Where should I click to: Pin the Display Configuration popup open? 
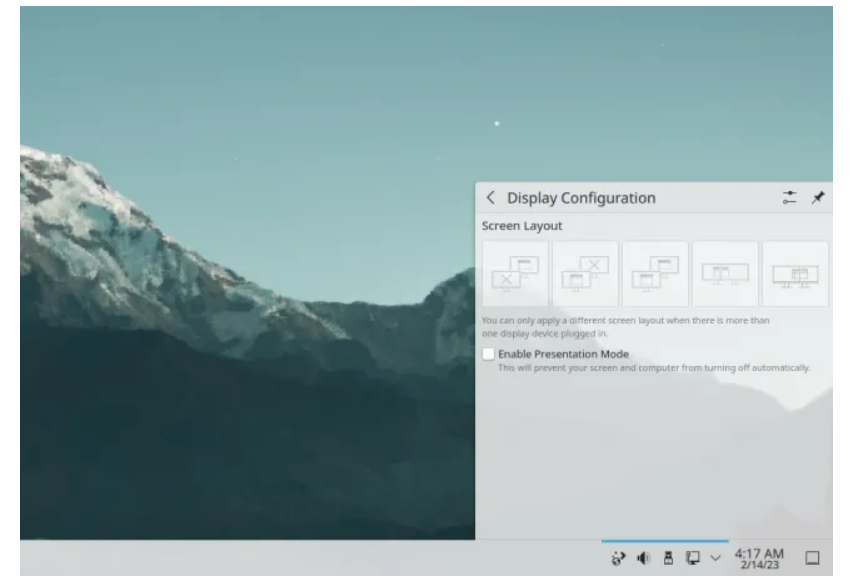[x=818, y=198]
